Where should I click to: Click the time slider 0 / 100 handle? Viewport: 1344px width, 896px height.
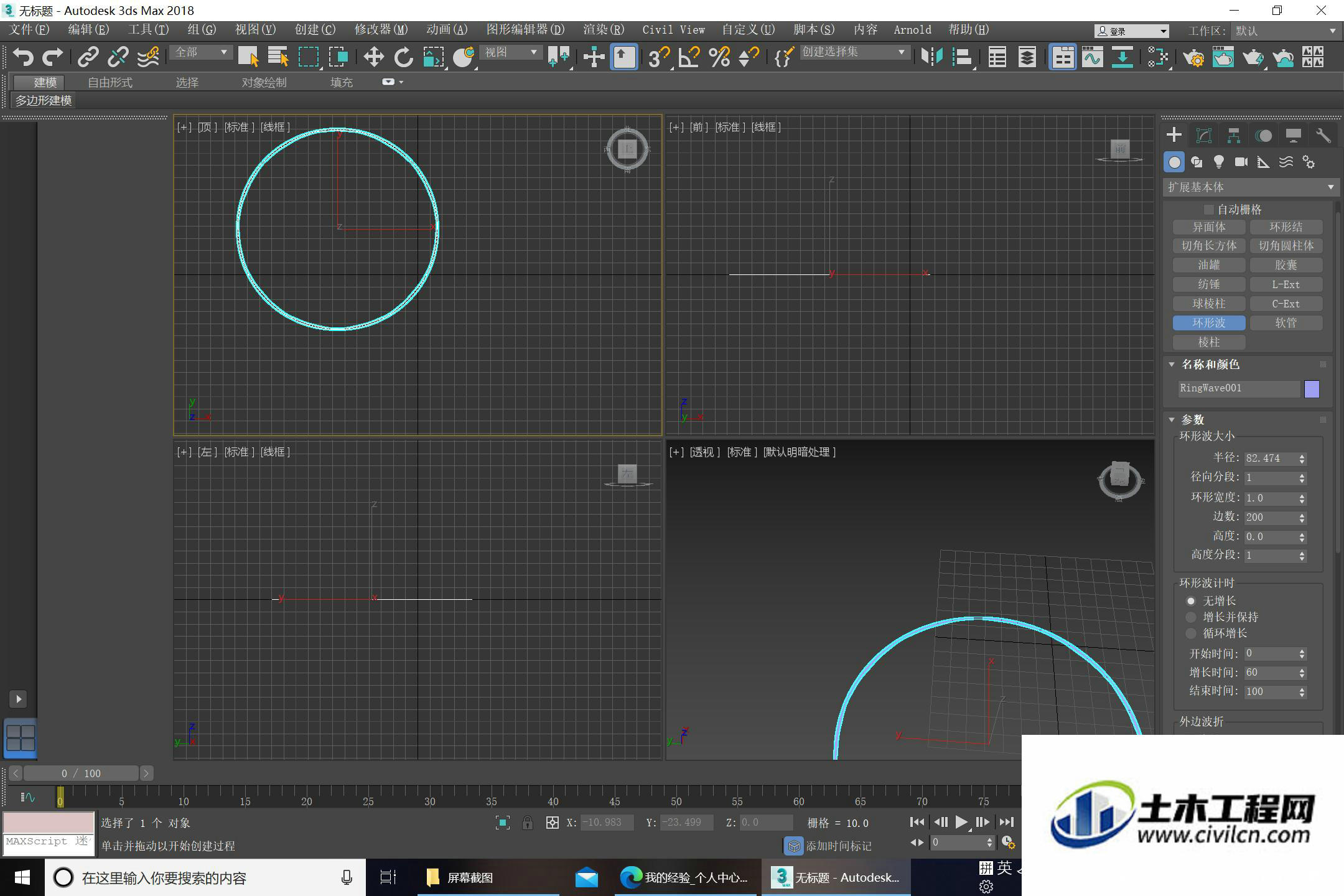click(81, 773)
